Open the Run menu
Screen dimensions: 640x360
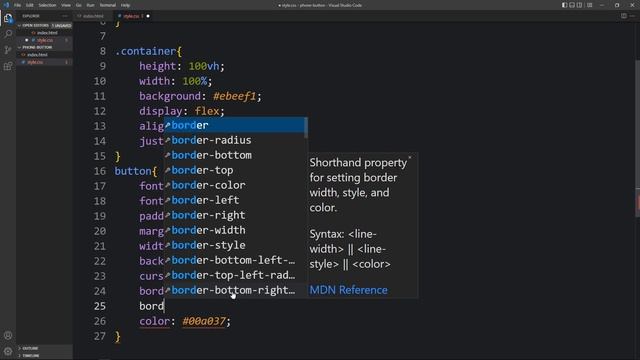[90, 5]
